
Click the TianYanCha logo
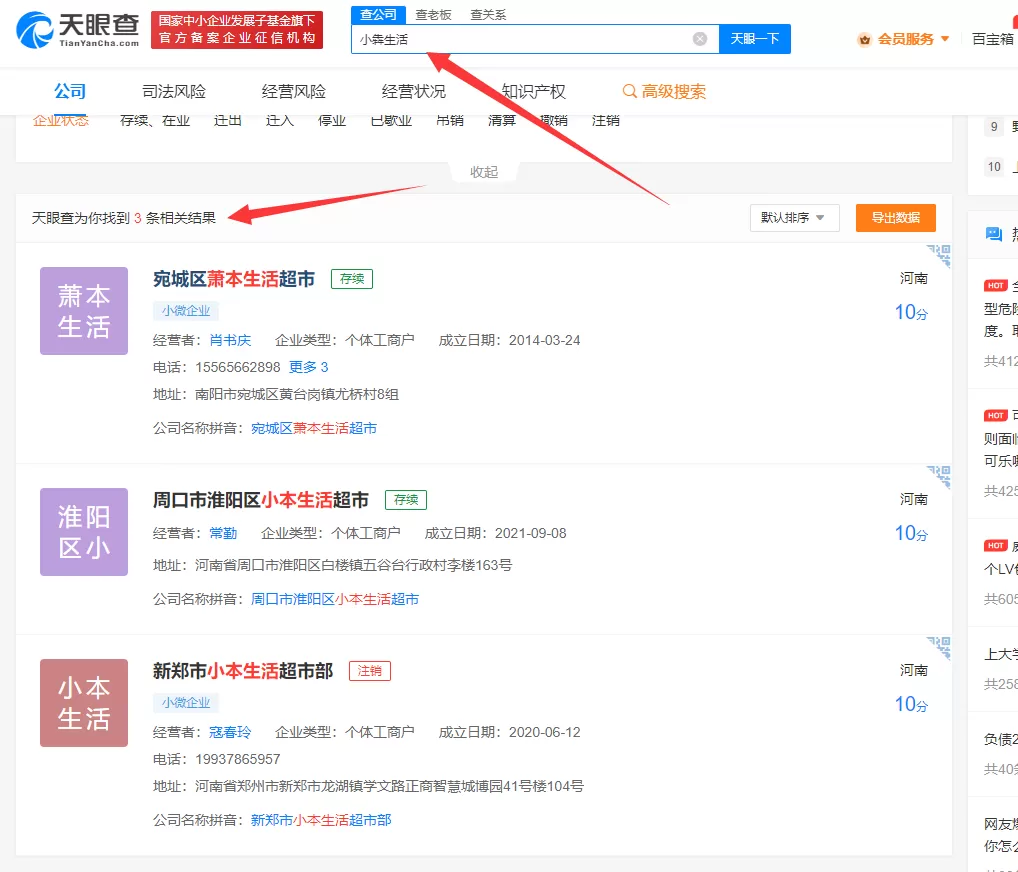78,30
